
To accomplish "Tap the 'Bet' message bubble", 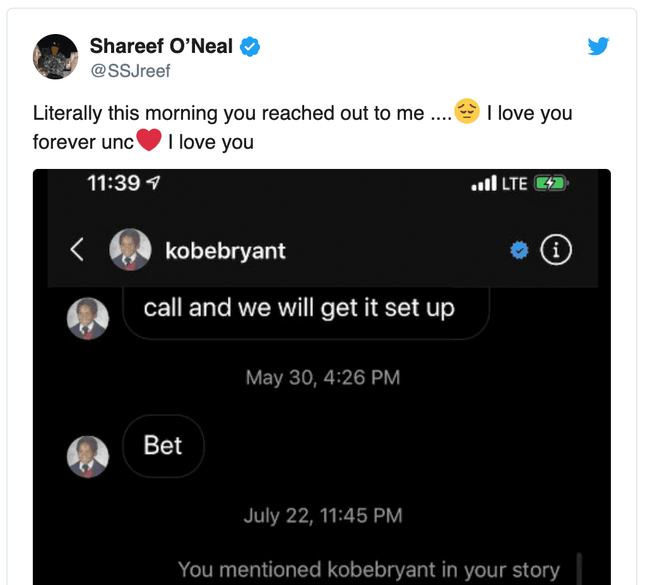I will click(x=163, y=445).
